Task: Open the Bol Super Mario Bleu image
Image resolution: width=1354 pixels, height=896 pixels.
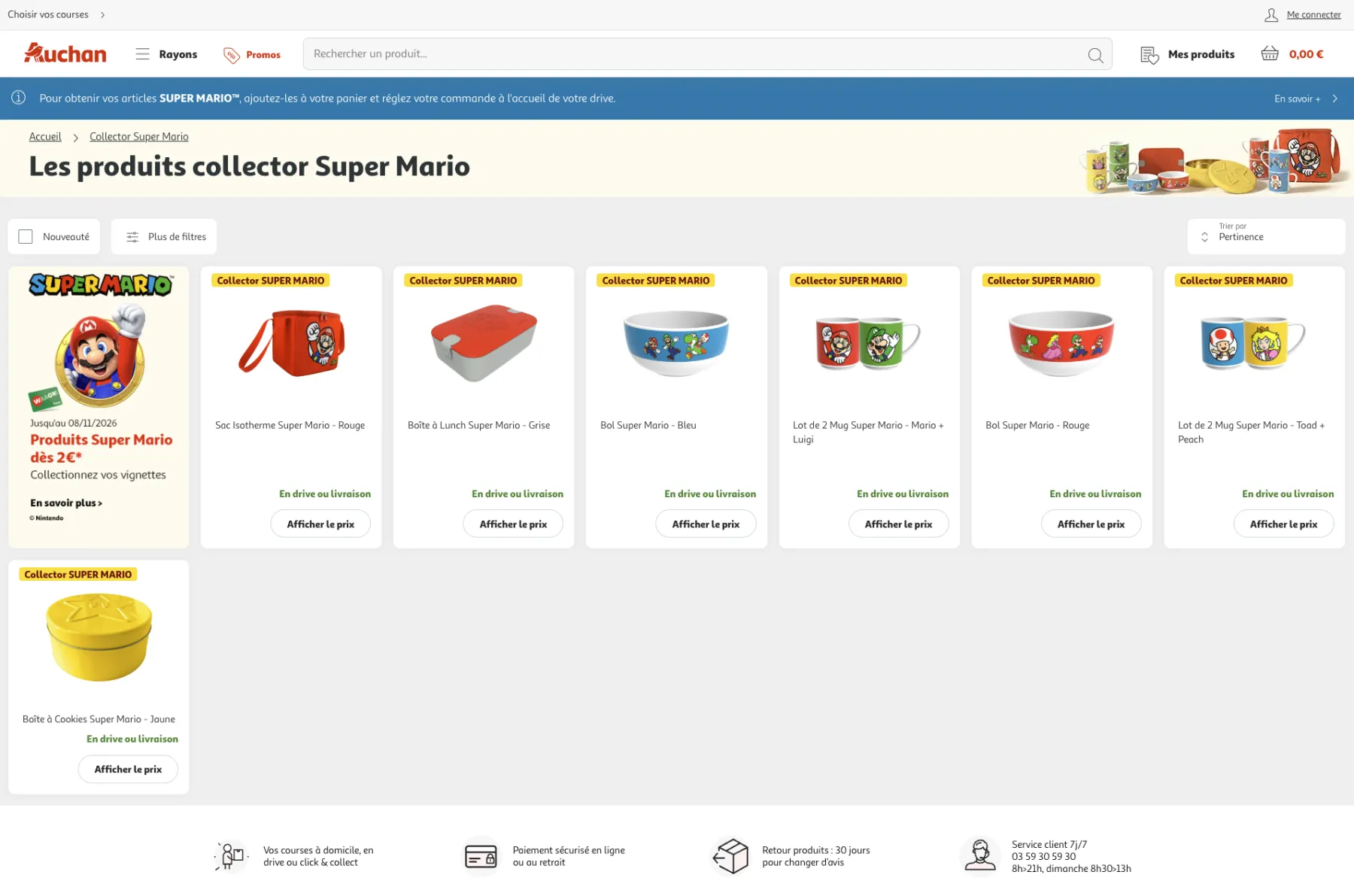Action: 676,342
